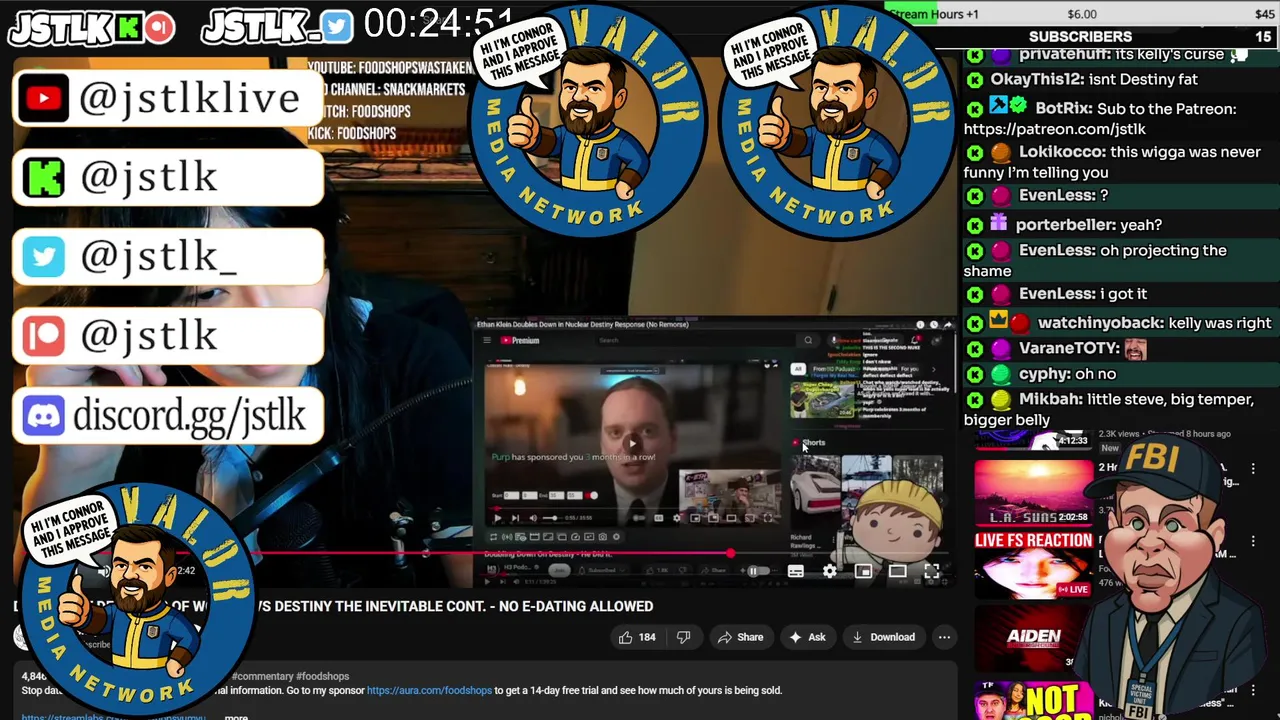Image resolution: width=1280 pixels, height=720 pixels.
Task: Click cast icon on inner player
Action: click(x=749, y=518)
